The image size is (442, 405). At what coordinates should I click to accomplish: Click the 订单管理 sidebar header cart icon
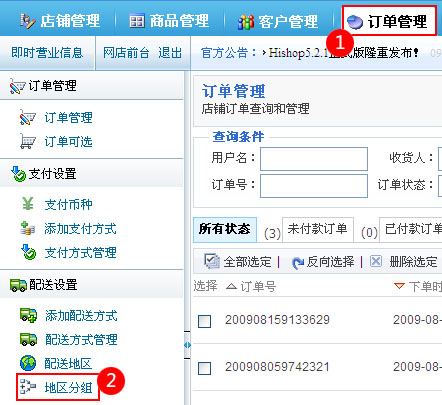[18, 86]
